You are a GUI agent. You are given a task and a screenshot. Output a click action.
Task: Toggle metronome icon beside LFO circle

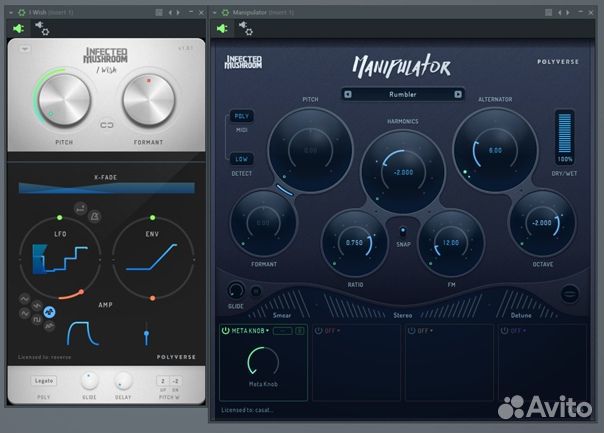click(94, 216)
